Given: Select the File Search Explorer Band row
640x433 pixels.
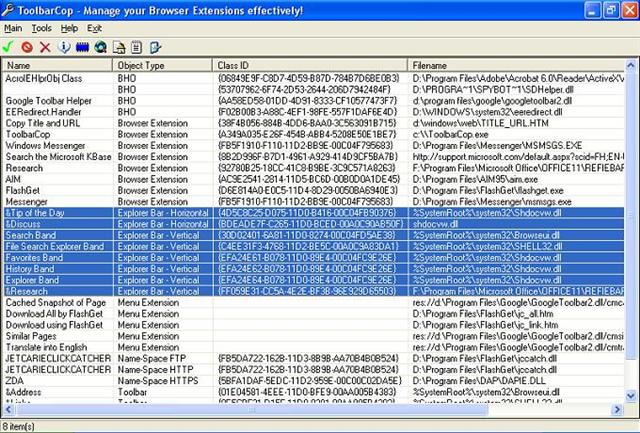Looking at the screenshot, I should point(313,246).
